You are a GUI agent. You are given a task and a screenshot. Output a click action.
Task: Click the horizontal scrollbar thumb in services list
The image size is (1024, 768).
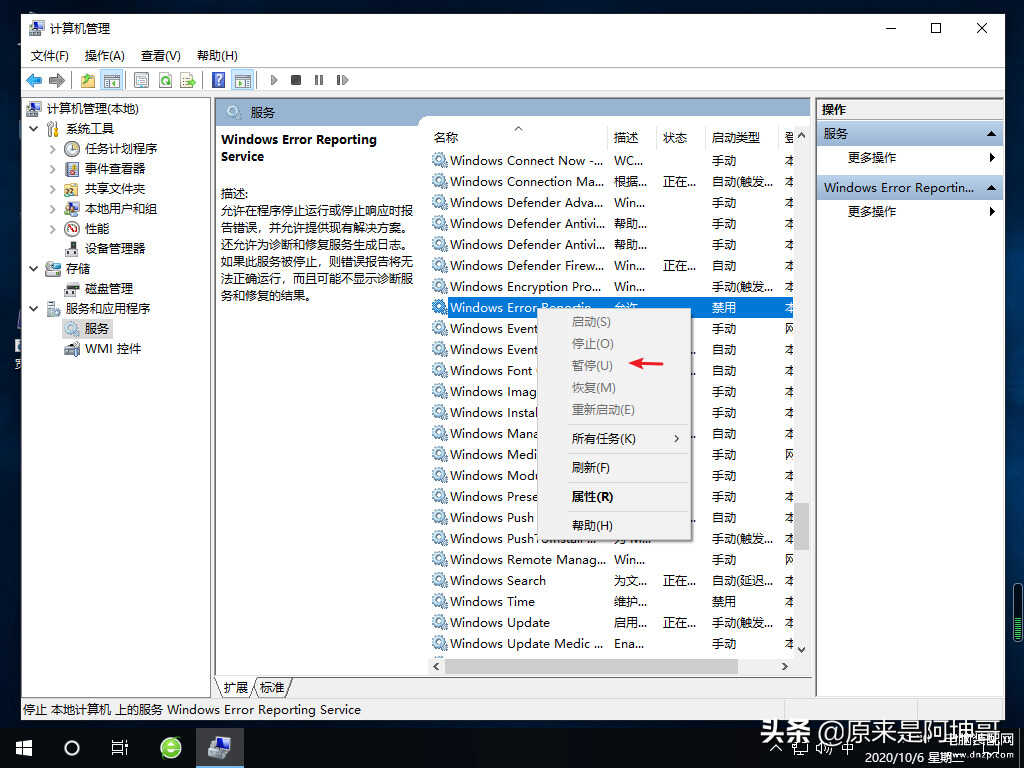click(592, 666)
